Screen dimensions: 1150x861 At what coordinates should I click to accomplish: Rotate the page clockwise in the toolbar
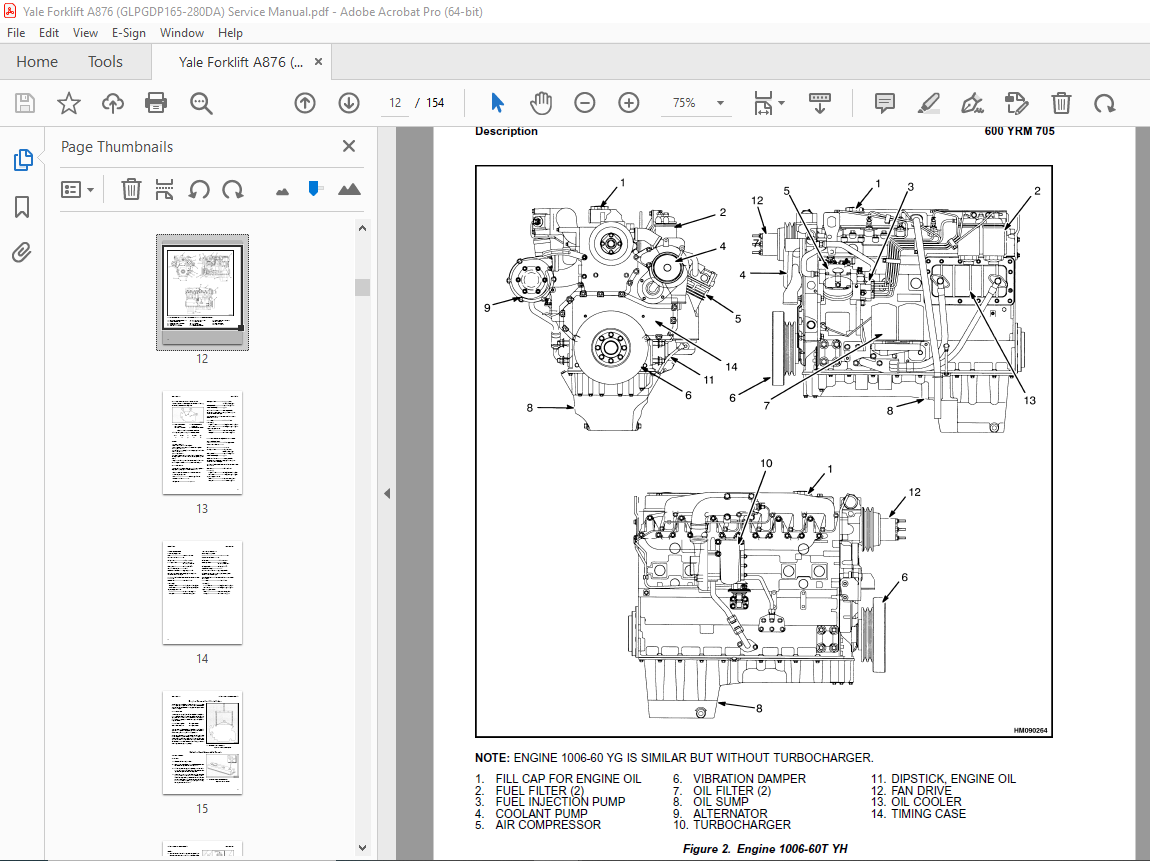[x=1105, y=103]
